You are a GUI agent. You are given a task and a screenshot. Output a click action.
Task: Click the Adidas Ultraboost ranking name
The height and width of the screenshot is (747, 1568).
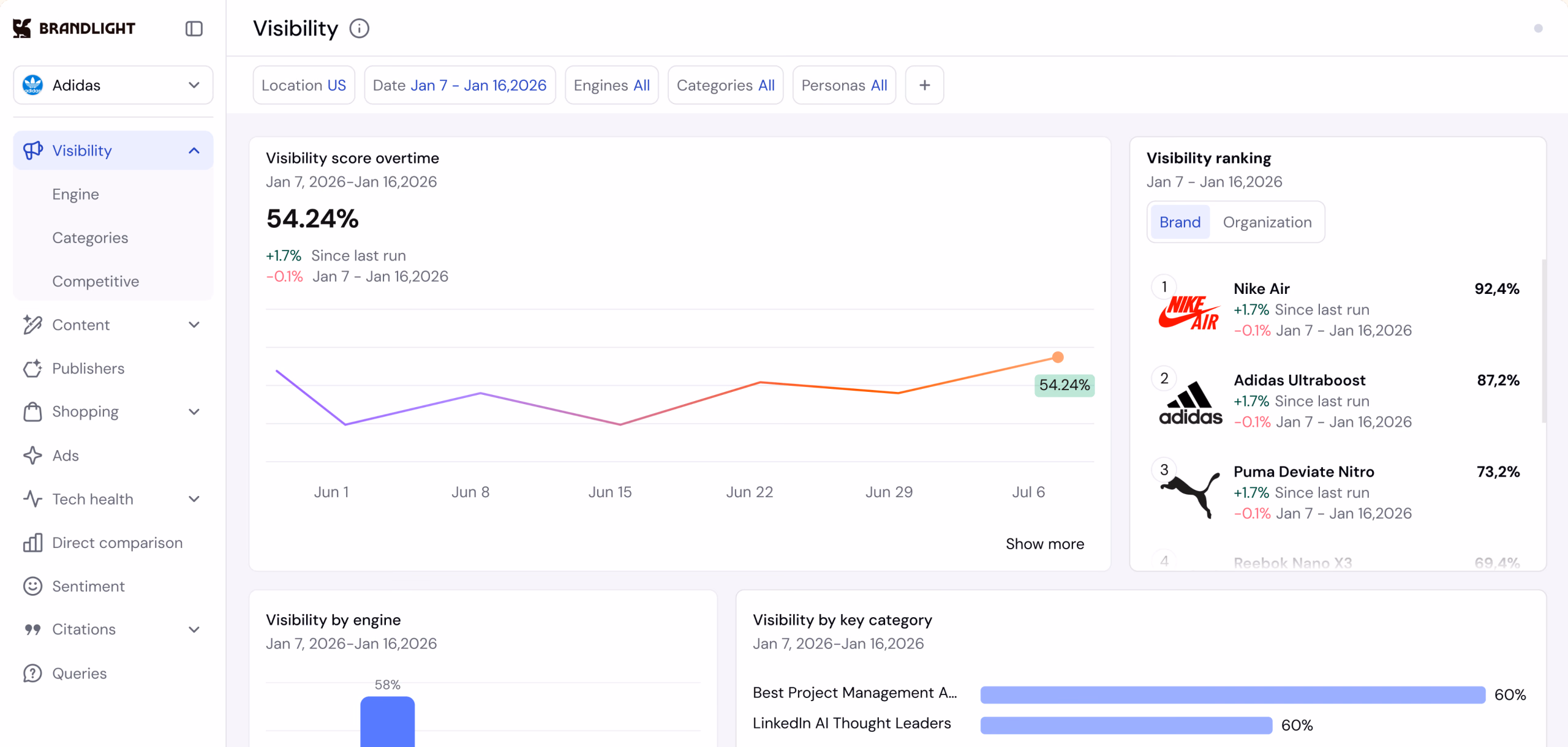1299,380
